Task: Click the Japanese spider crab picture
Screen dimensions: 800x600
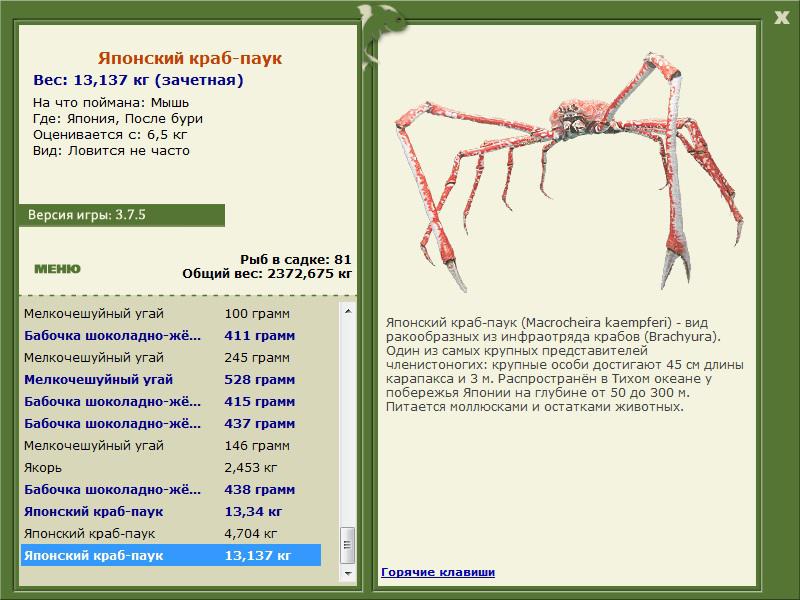Action: (569, 171)
